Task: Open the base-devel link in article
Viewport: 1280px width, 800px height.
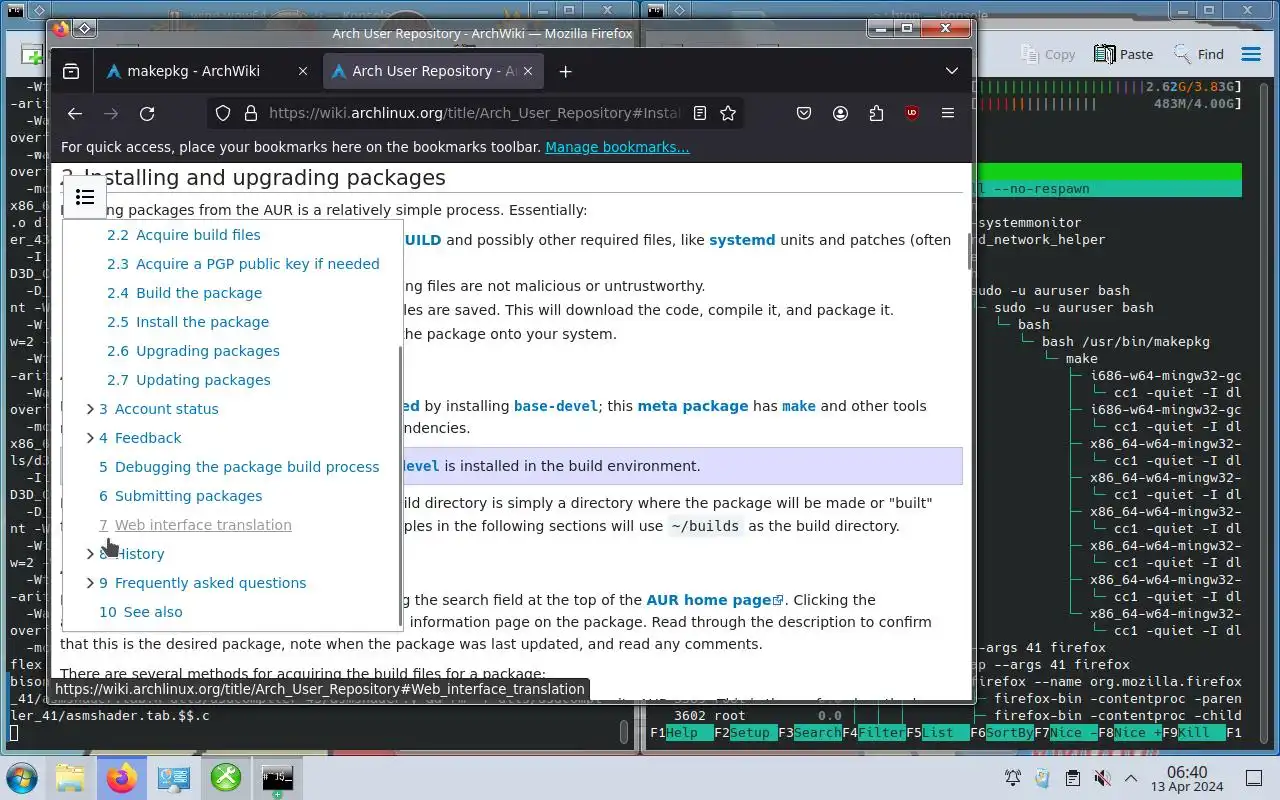Action: coord(556,406)
